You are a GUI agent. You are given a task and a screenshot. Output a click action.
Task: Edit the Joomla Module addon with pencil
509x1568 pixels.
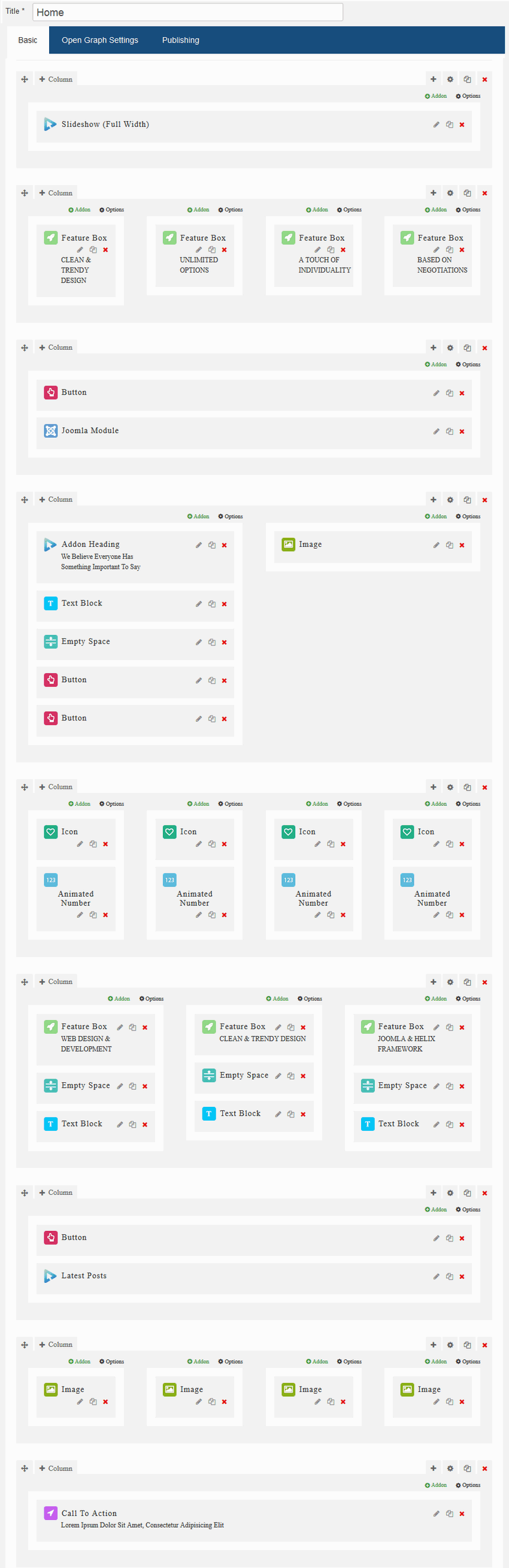[x=436, y=432]
